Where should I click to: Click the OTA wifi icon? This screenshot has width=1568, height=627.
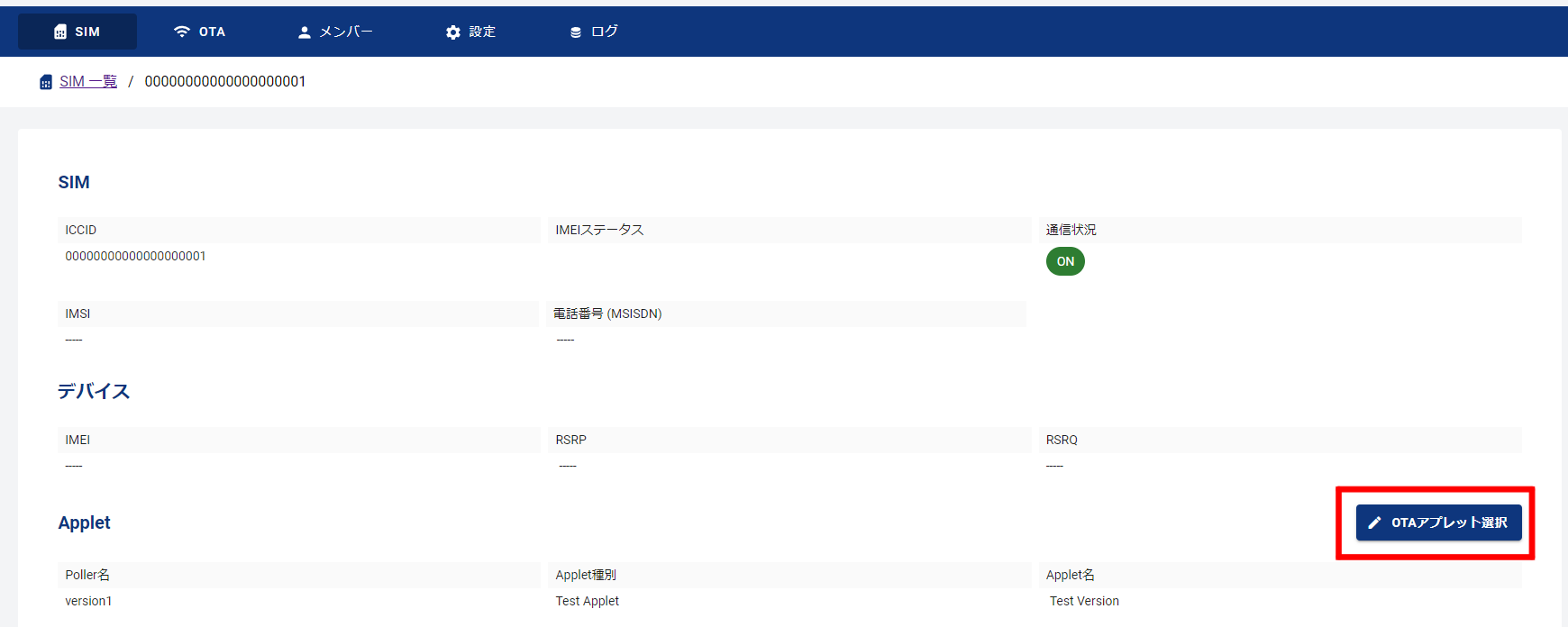[x=182, y=32]
